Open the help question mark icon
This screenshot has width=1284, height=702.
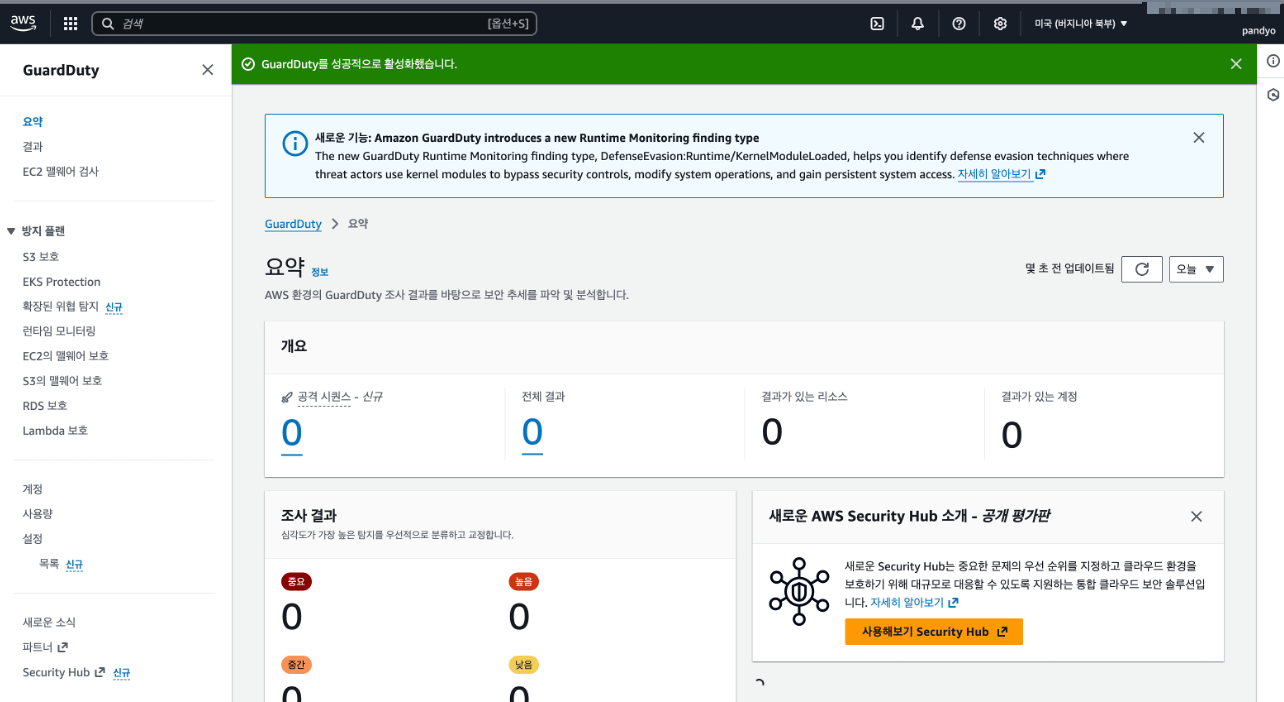click(x=959, y=23)
